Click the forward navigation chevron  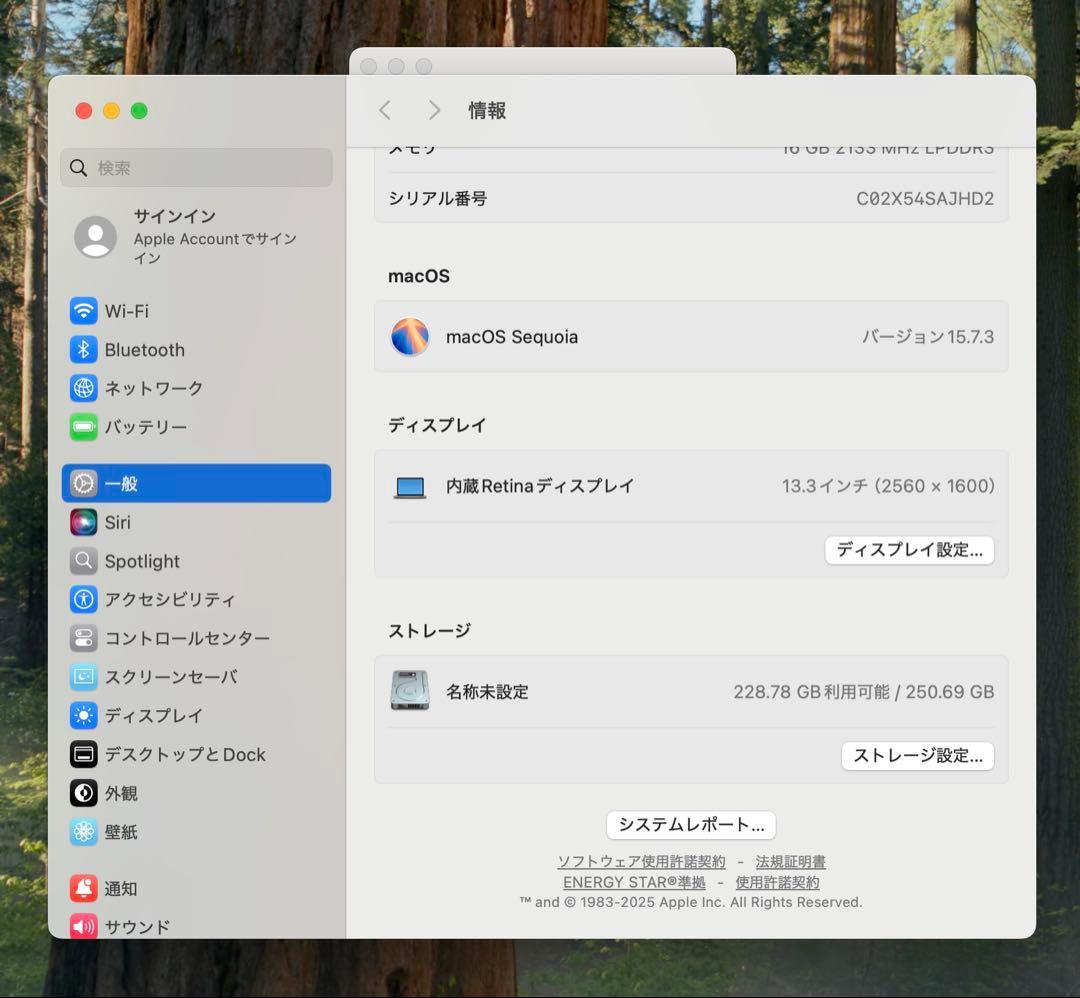click(x=434, y=110)
